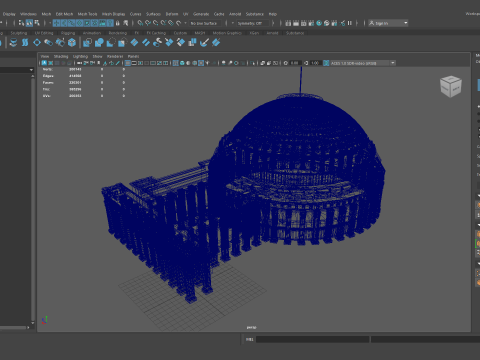This screenshot has height=360, width=480.
Task: Open the Mesh Display menu
Action: click(113, 14)
